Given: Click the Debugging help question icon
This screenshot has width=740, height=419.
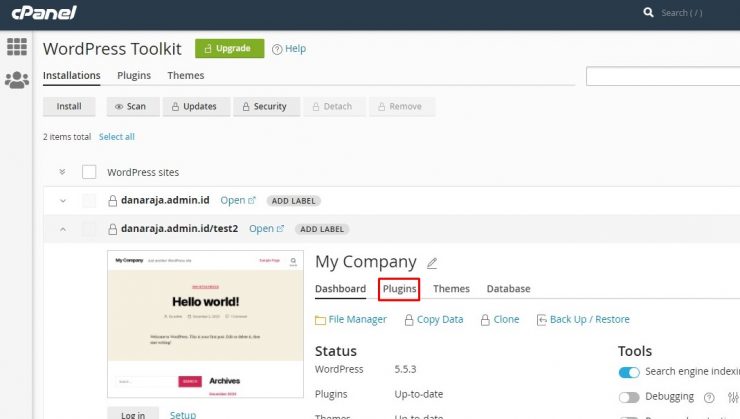Looking at the screenshot, I should tap(709, 398).
